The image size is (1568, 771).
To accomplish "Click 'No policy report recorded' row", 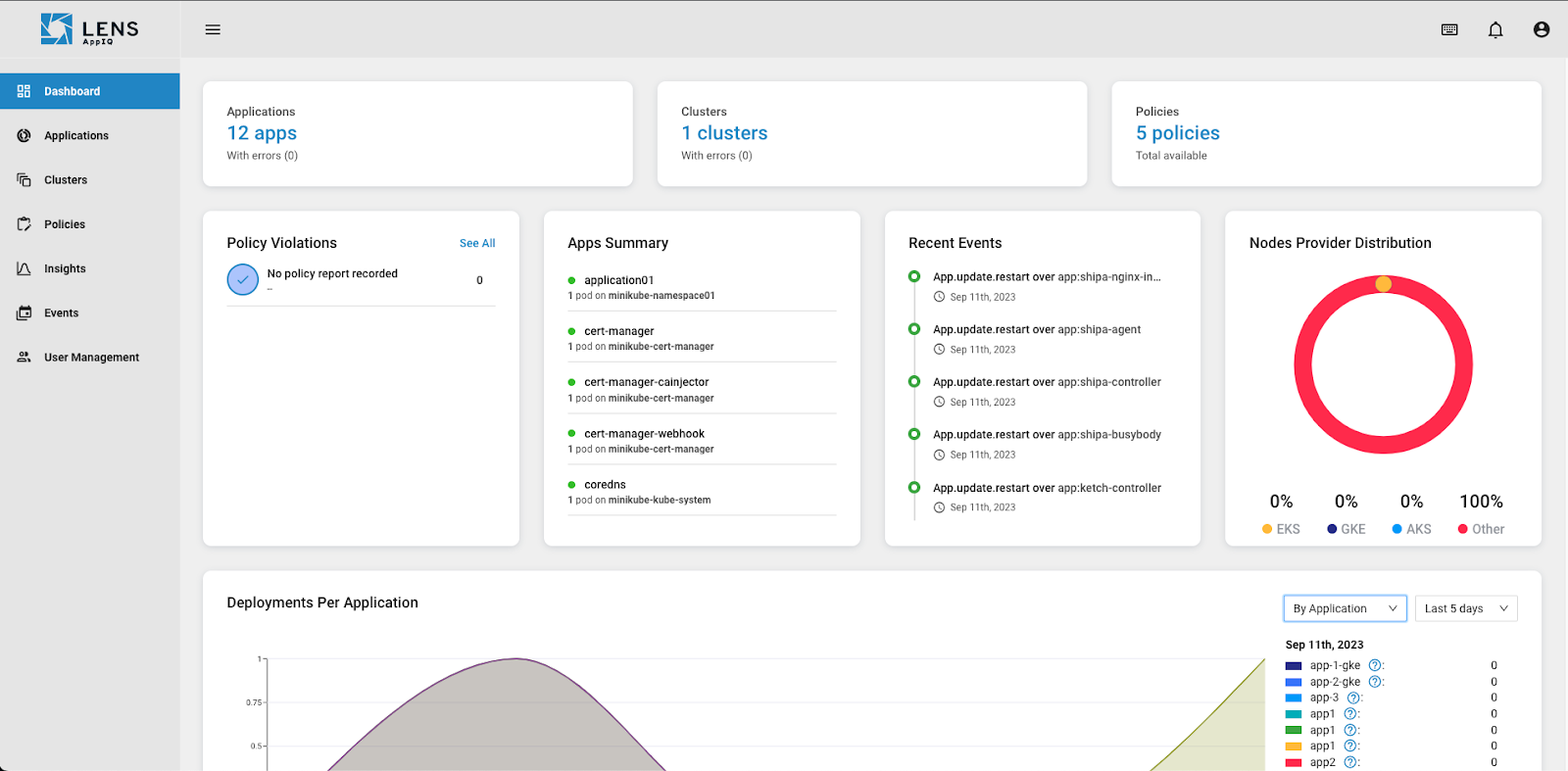I will coord(361,280).
